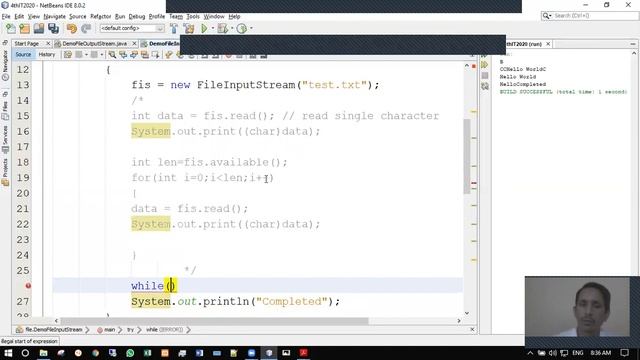Click the Debug Project toolbar icon
Image resolution: width=640 pixels, height=360 pixels.
tap(222, 29)
